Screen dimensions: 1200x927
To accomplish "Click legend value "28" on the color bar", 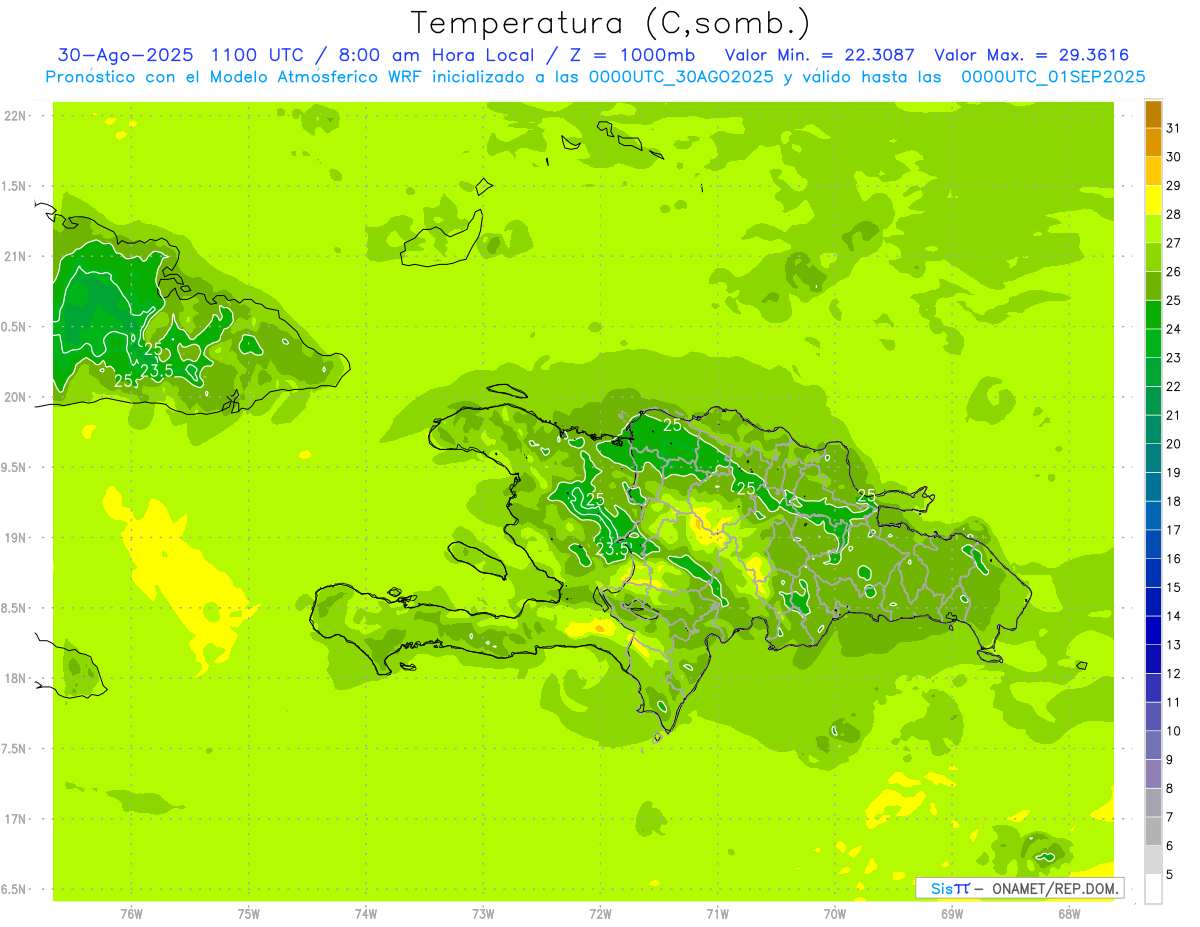I will tap(1173, 214).
